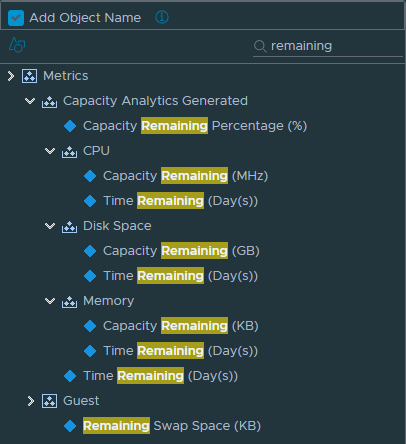The image size is (406, 444).
Task: Collapse the Disk Space group
Action: click(50, 226)
